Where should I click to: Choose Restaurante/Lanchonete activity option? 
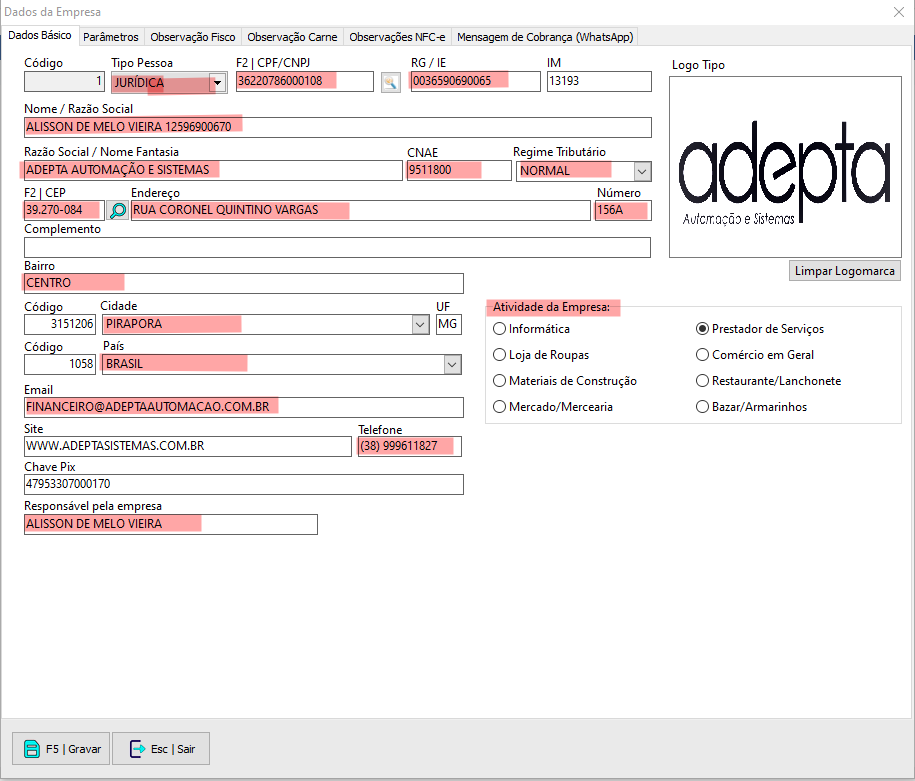702,381
